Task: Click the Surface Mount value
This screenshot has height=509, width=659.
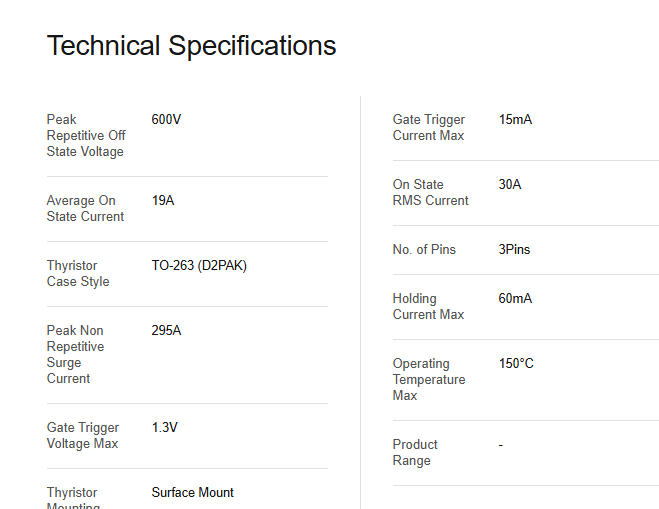Action: coord(193,492)
